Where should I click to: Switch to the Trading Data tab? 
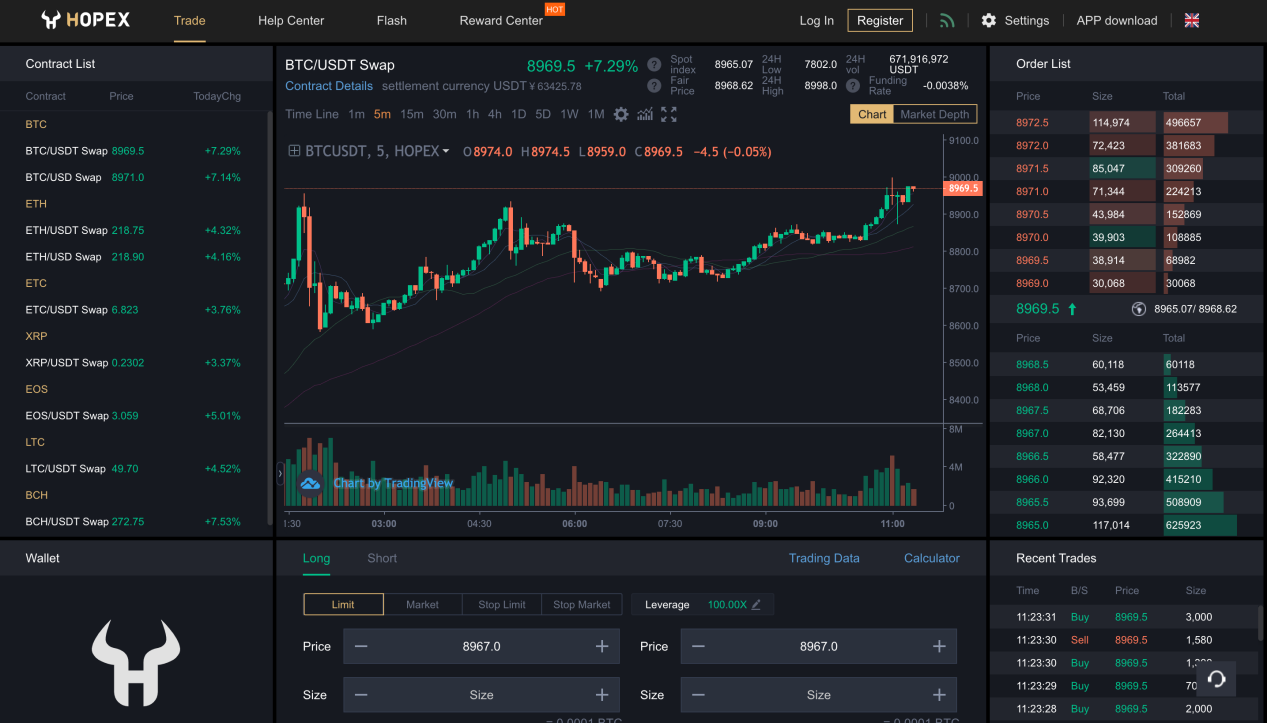pos(824,558)
